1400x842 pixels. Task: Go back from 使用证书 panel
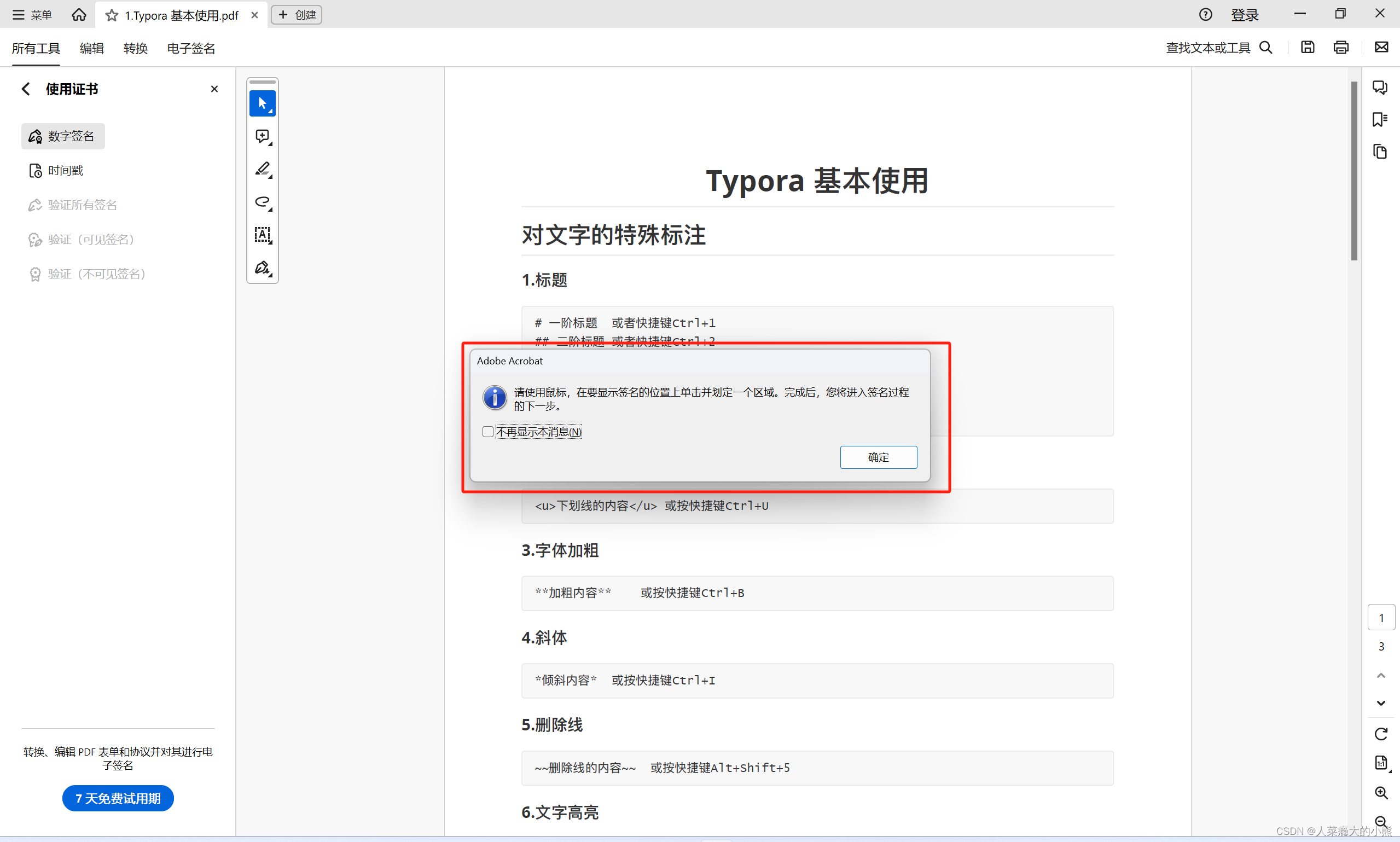tap(26, 89)
